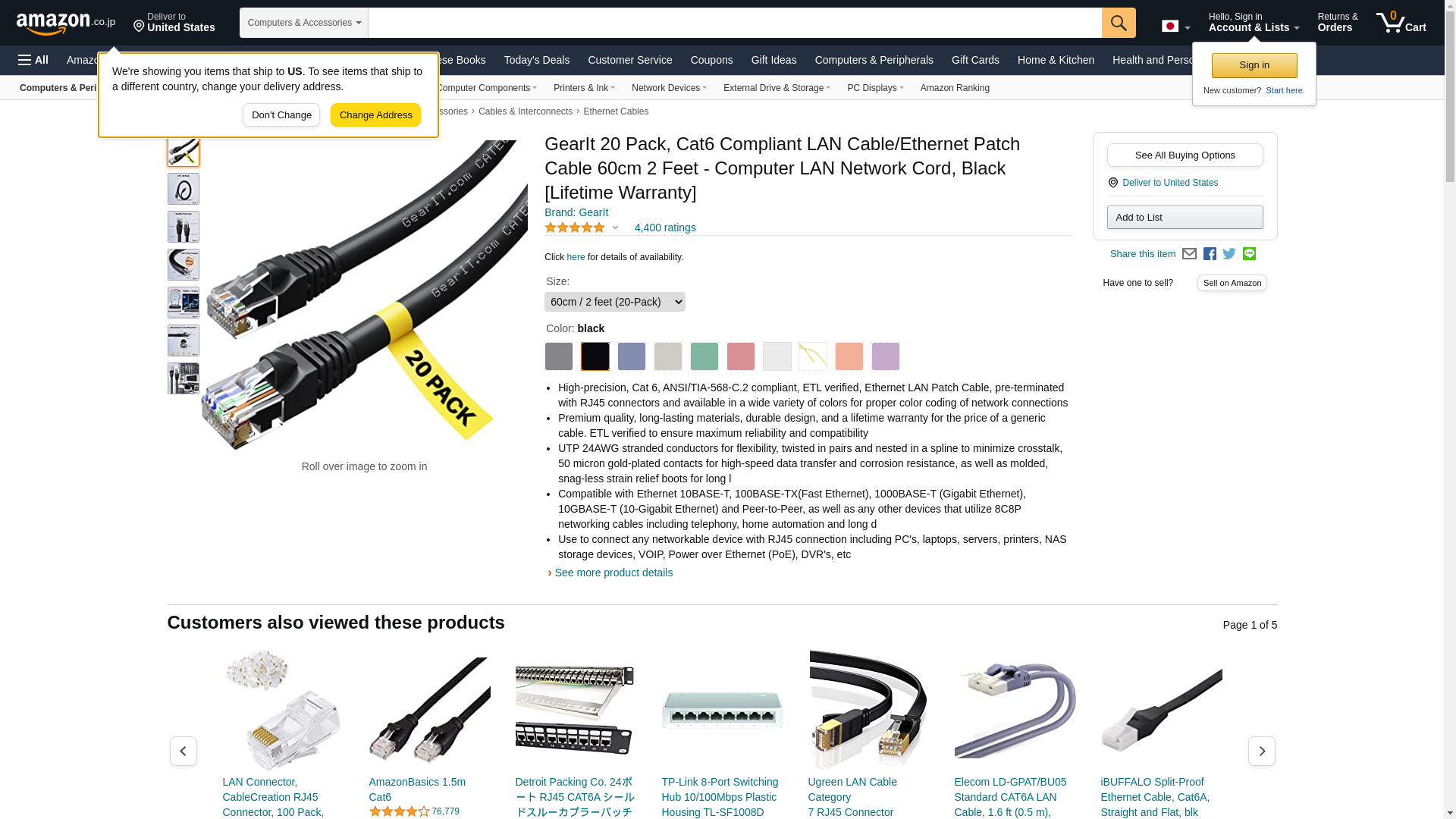Click into the search text field
Viewport: 1456px width, 819px height.
pyautogui.click(x=735, y=23)
